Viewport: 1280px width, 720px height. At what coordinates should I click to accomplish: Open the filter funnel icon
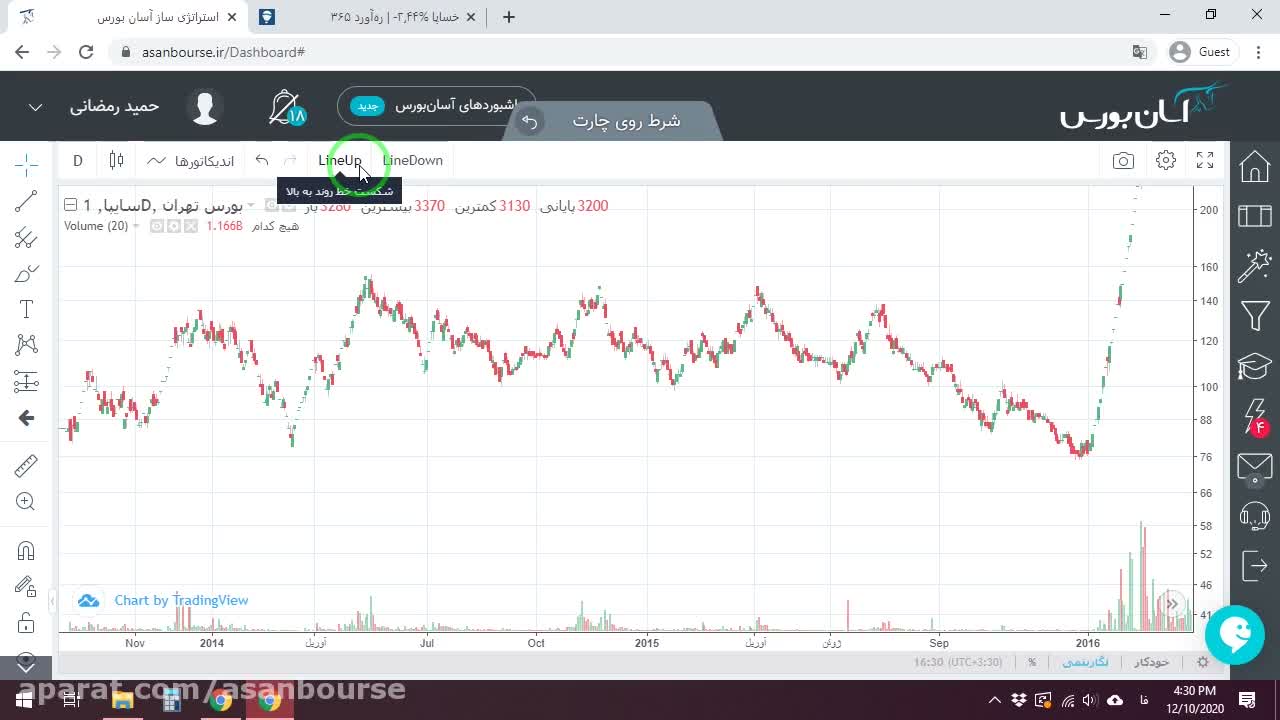click(1255, 316)
